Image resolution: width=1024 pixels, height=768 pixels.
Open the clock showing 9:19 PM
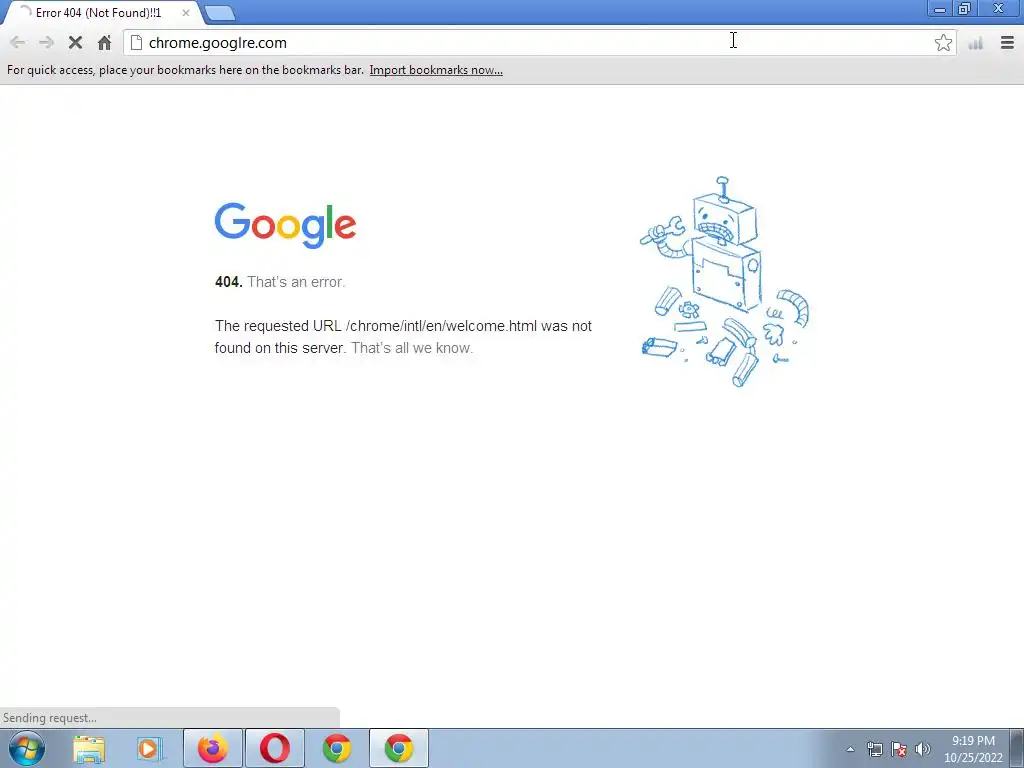tap(973, 749)
